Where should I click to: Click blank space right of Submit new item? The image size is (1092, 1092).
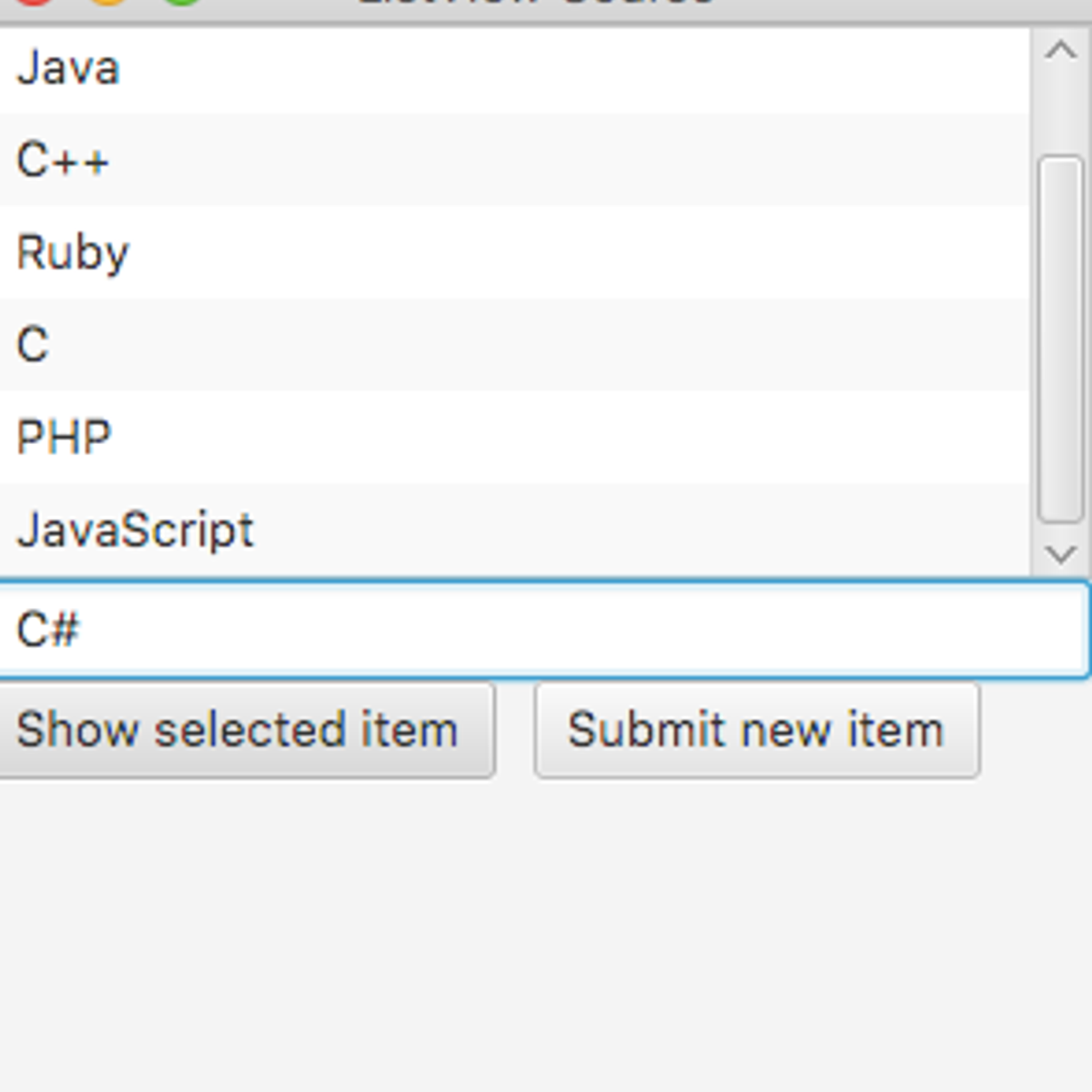(x=1036, y=730)
